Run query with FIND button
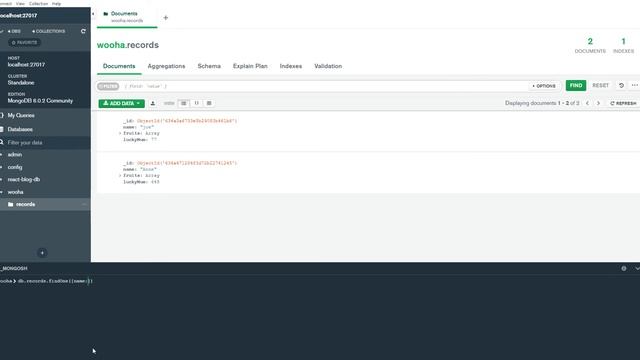The height and width of the screenshot is (360, 640). point(576,85)
